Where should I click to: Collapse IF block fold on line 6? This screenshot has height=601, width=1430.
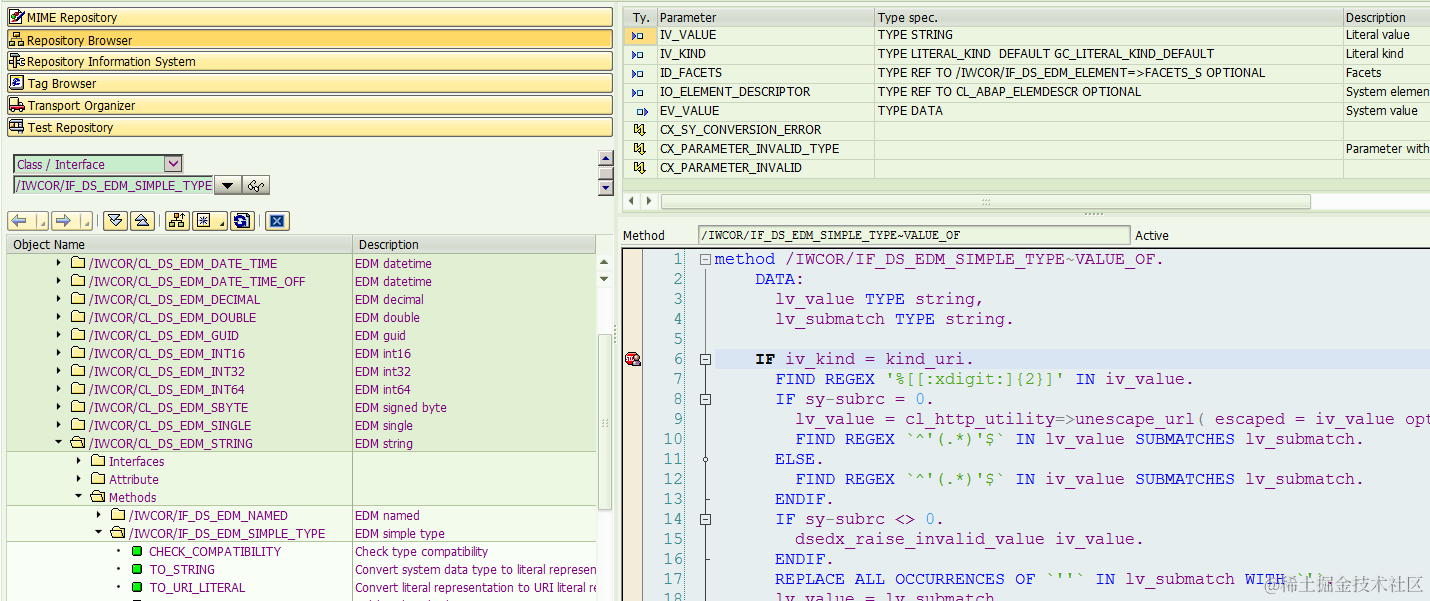click(x=705, y=359)
